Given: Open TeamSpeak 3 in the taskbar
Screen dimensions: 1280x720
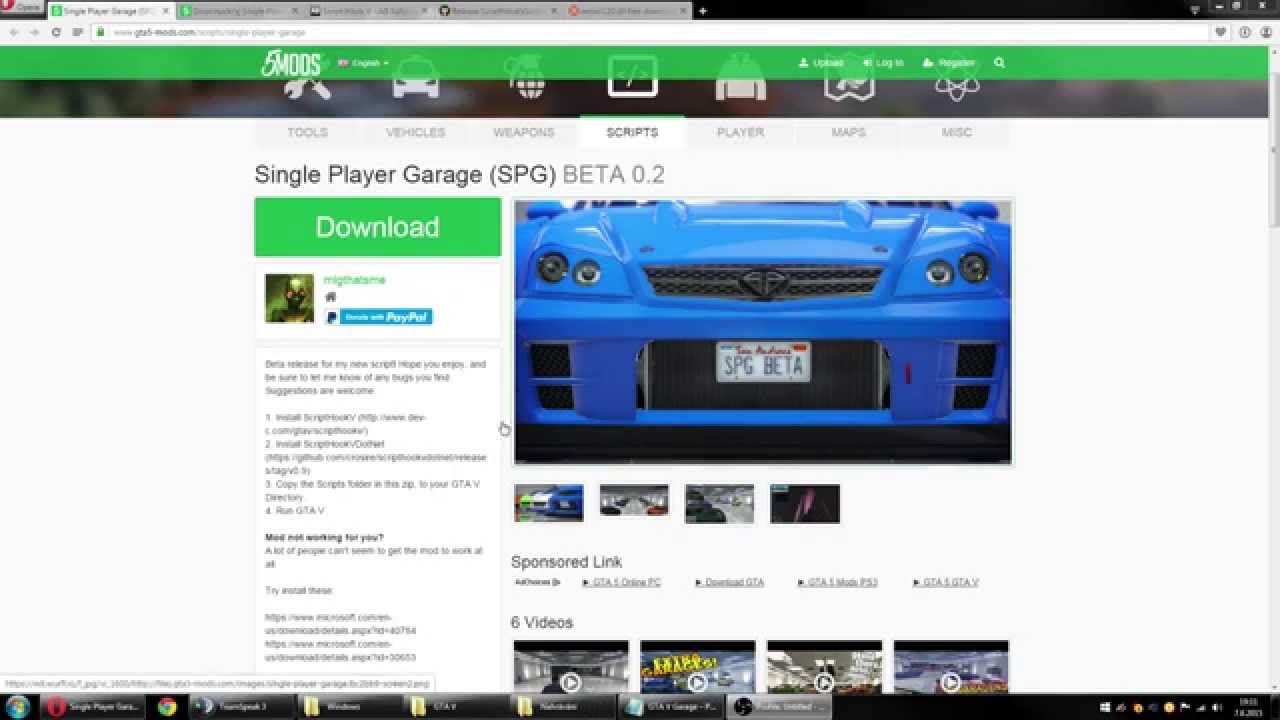Looking at the screenshot, I should 241,706.
